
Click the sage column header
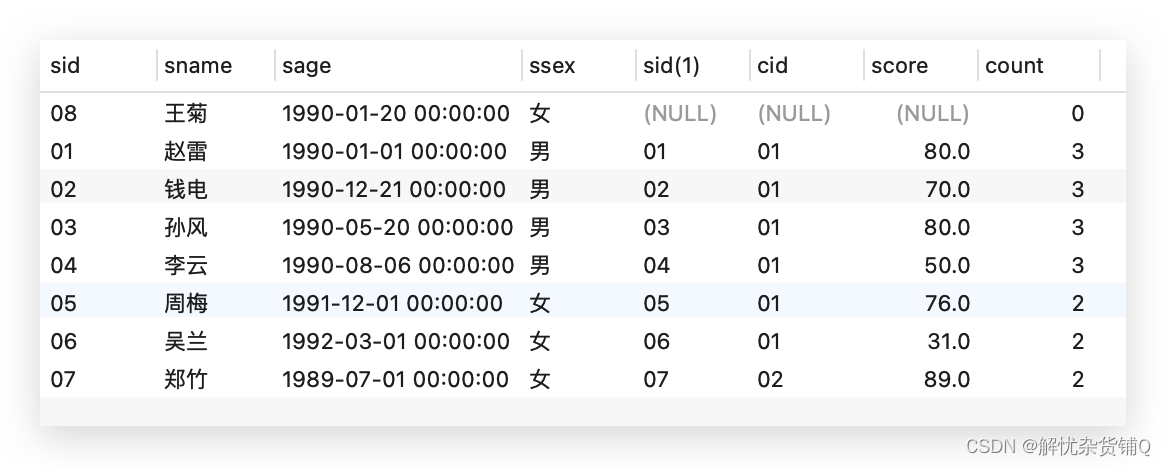[x=306, y=66]
